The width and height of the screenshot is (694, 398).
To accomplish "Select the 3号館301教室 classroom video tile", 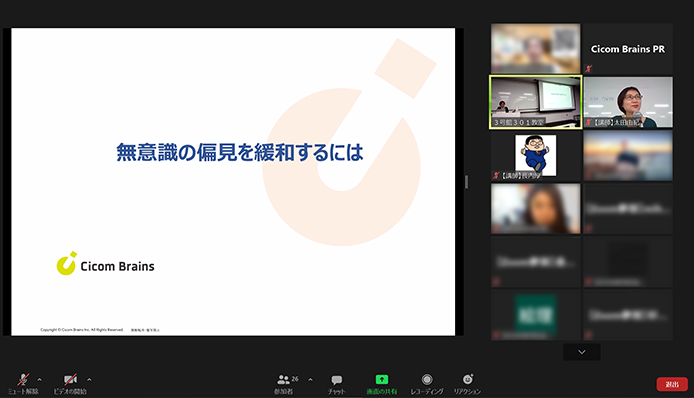I will [x=536, y=102].
